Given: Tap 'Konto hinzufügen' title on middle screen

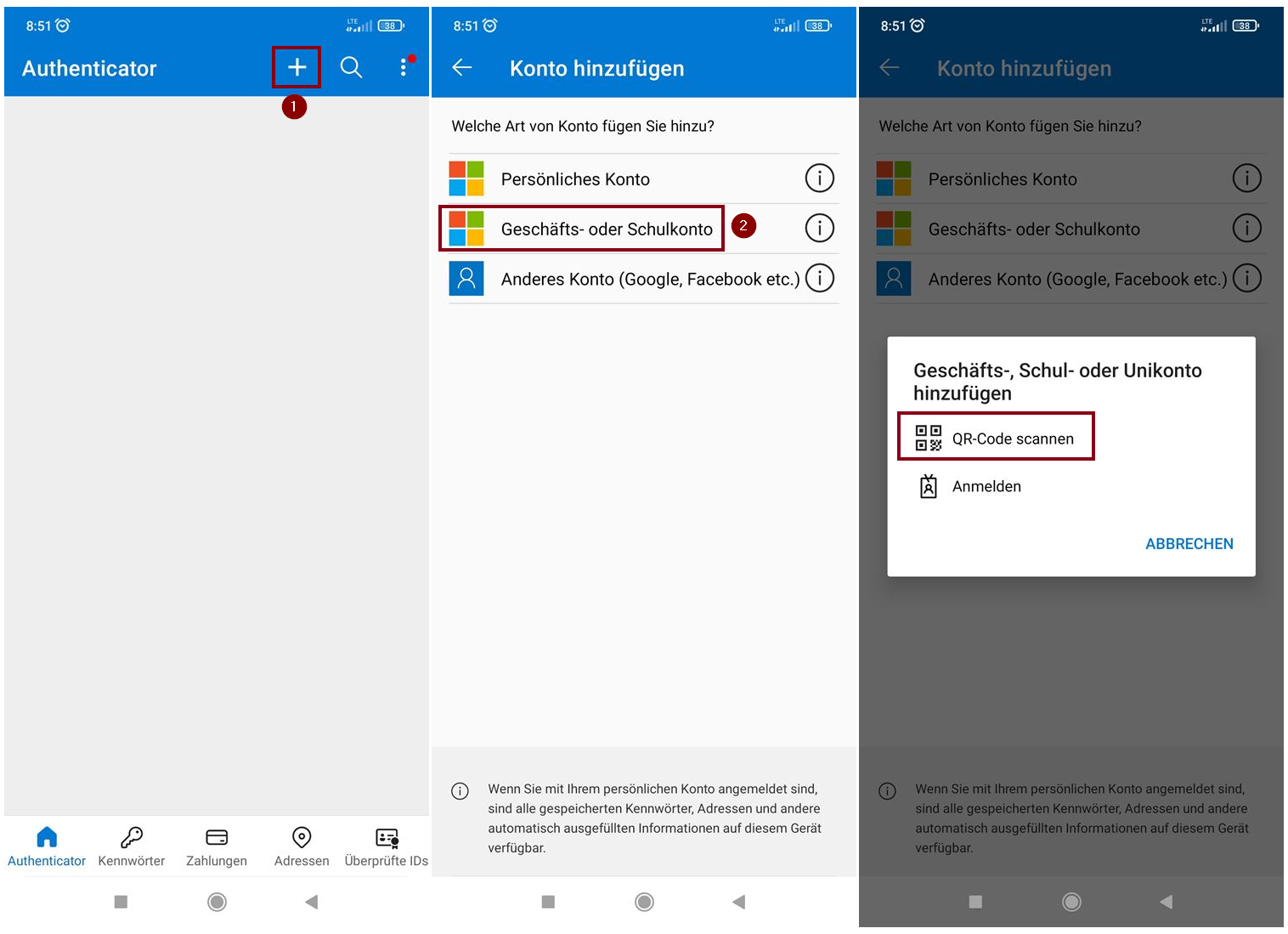Looking at the screenshot, I should click(596, 69).
